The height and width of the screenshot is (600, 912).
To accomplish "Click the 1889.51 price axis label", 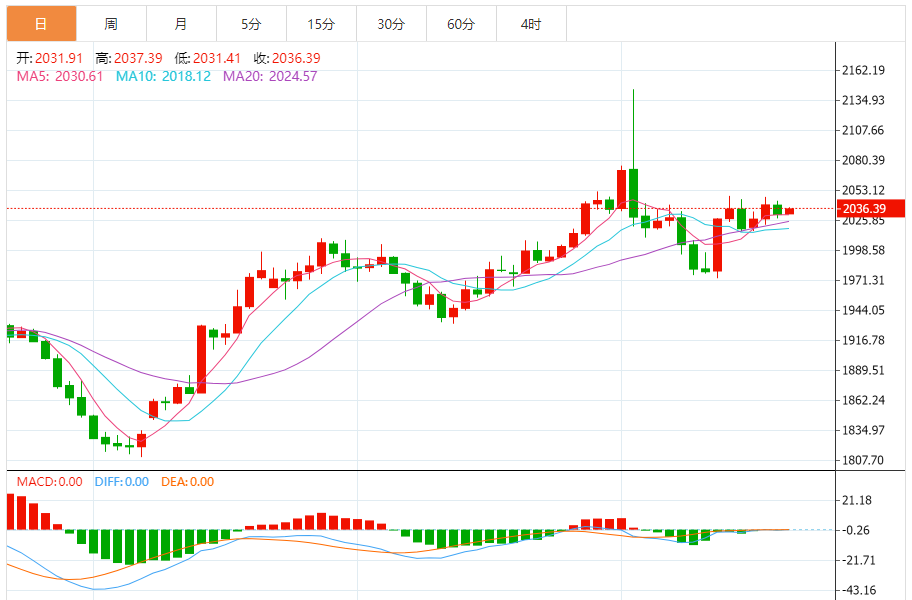I will coord(863,370).
